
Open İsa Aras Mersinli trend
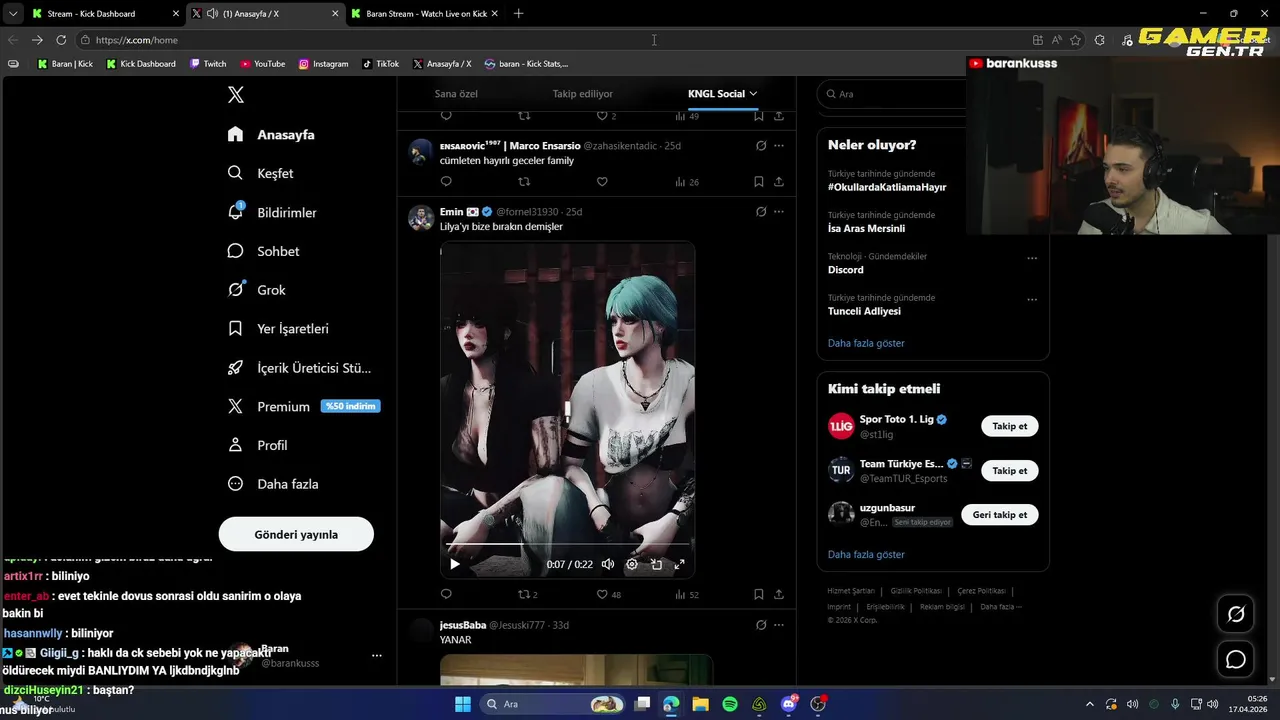(x=866, y=228)
